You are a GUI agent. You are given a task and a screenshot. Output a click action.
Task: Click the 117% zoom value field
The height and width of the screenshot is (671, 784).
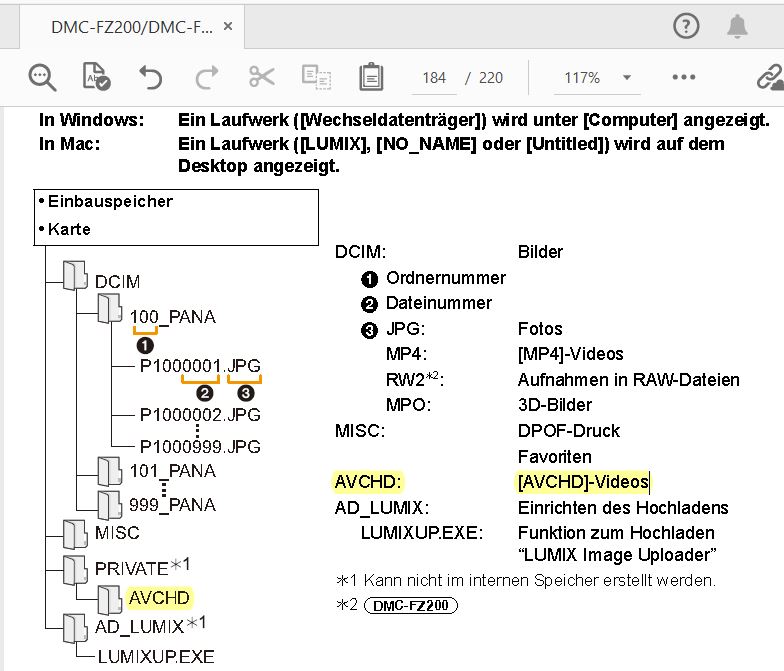pyautogui.click(x=582, y=78)
